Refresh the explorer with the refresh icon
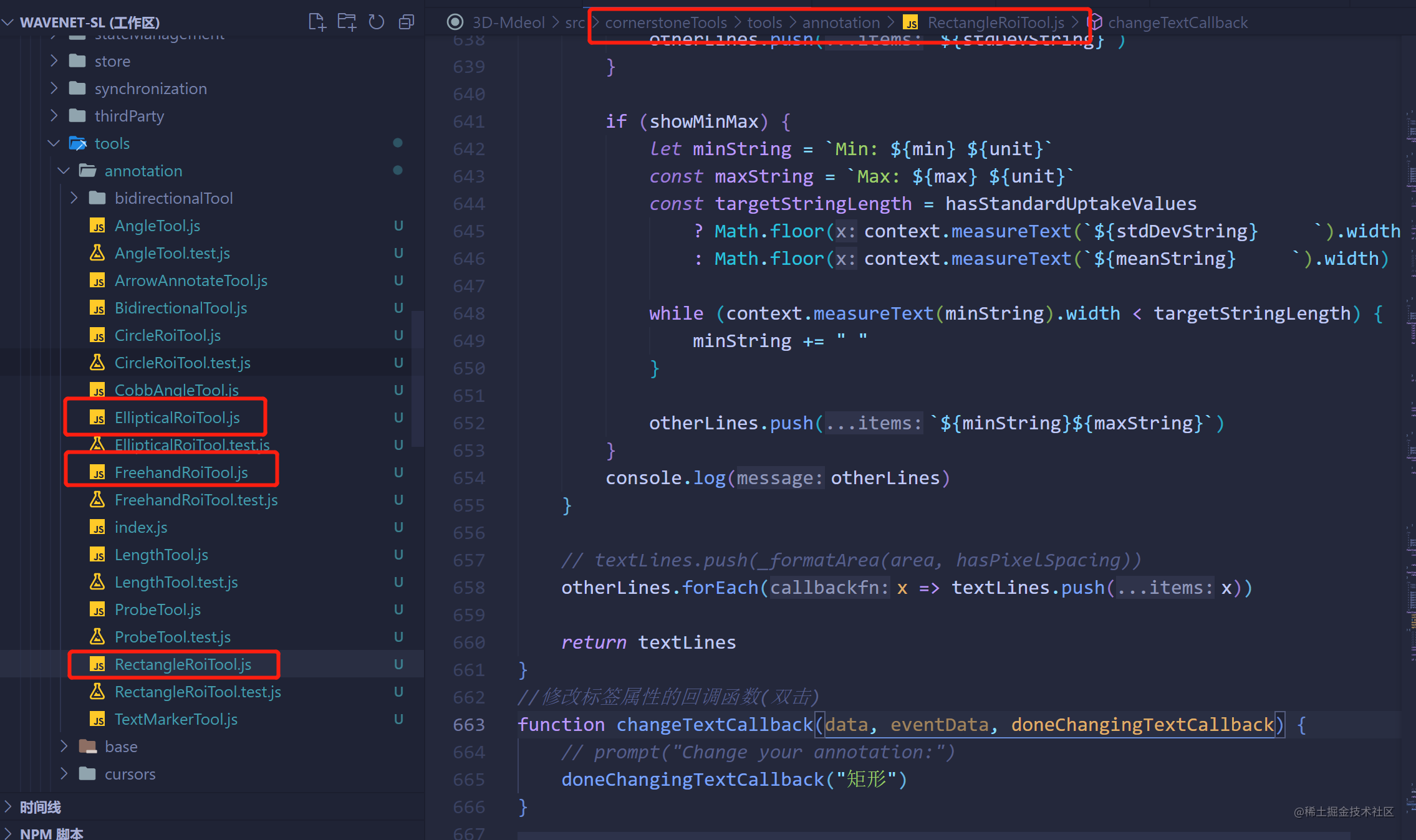 [x=377, y=22]
